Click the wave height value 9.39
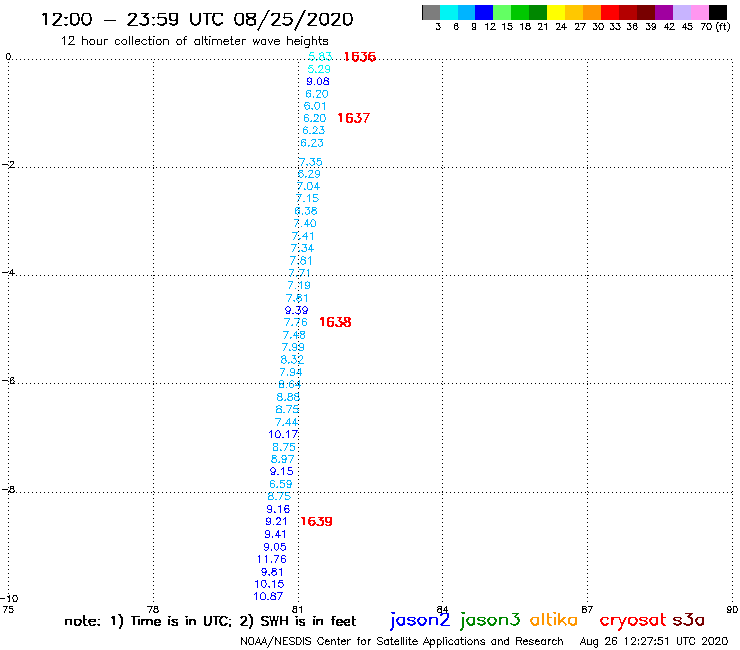The width and height of the screenshot is (740, 650). click(296, 310)
